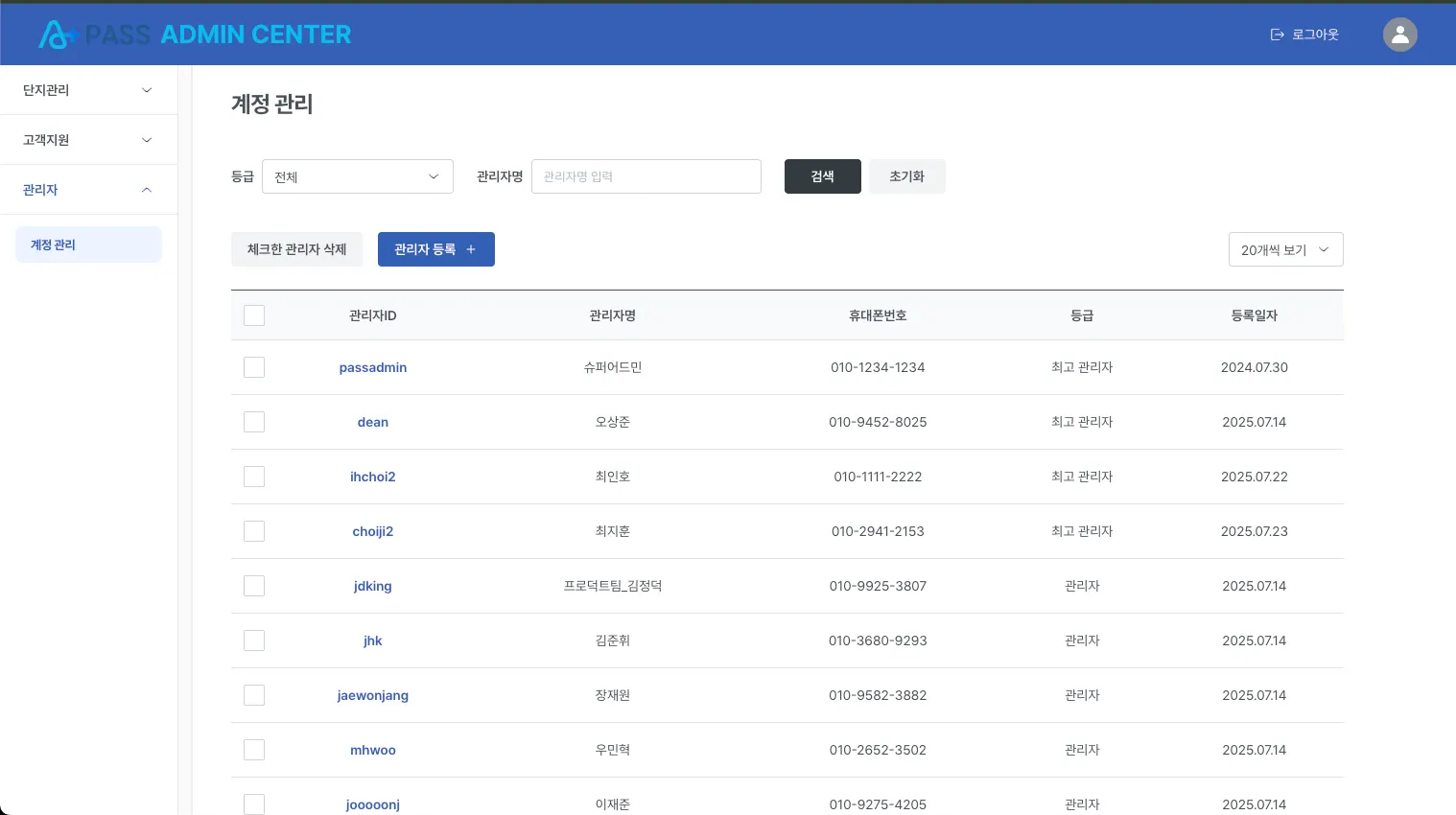Open the 계정 관리 submenu item
The width and height of the screenshot is (1456, 815).
pos(88,244)
